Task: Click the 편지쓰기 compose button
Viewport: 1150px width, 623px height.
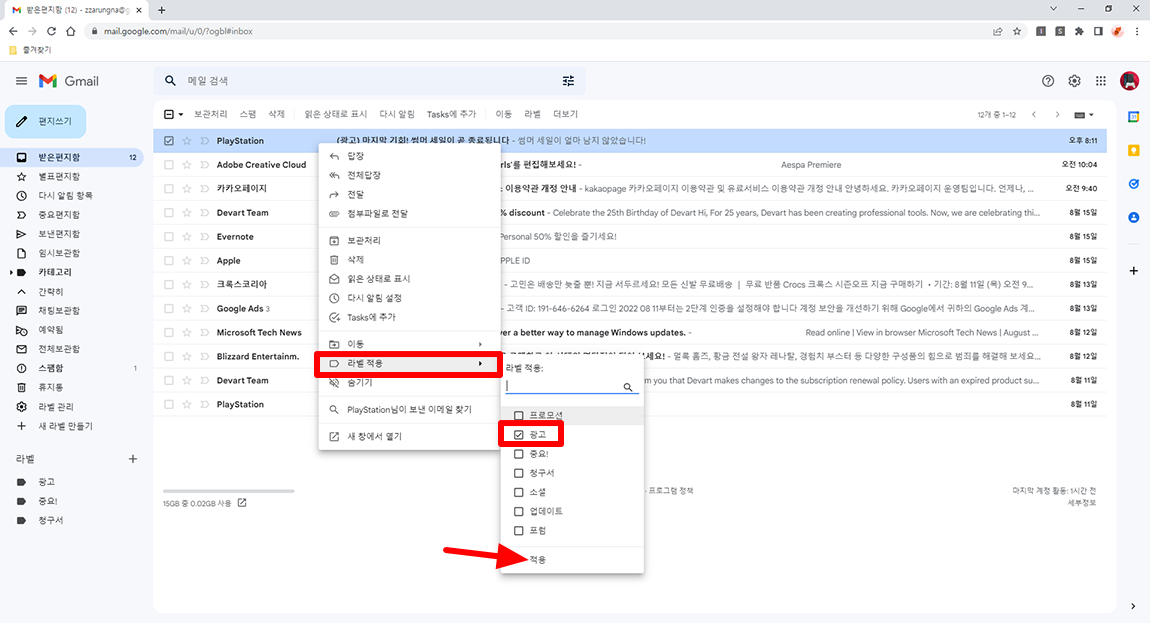Action: pos(45,121)
